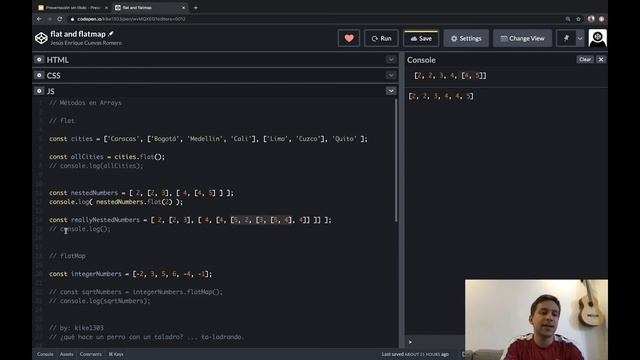
Task: Open HTML editor settings gear
Action: [39, 60]
